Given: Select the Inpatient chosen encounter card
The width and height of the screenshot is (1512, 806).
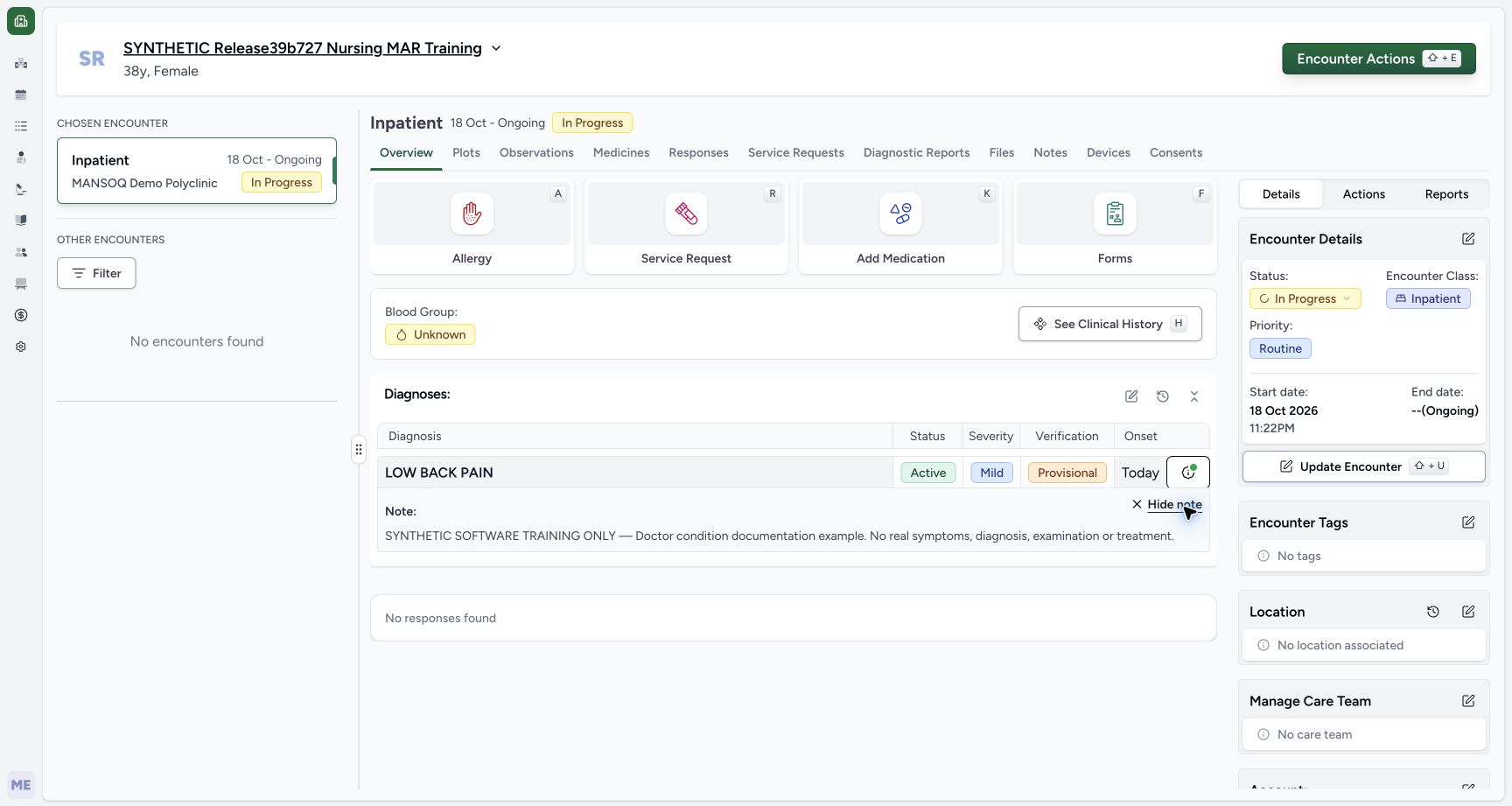Looking at the screenshot, I should pyautogui.click(x=197, y=171).
